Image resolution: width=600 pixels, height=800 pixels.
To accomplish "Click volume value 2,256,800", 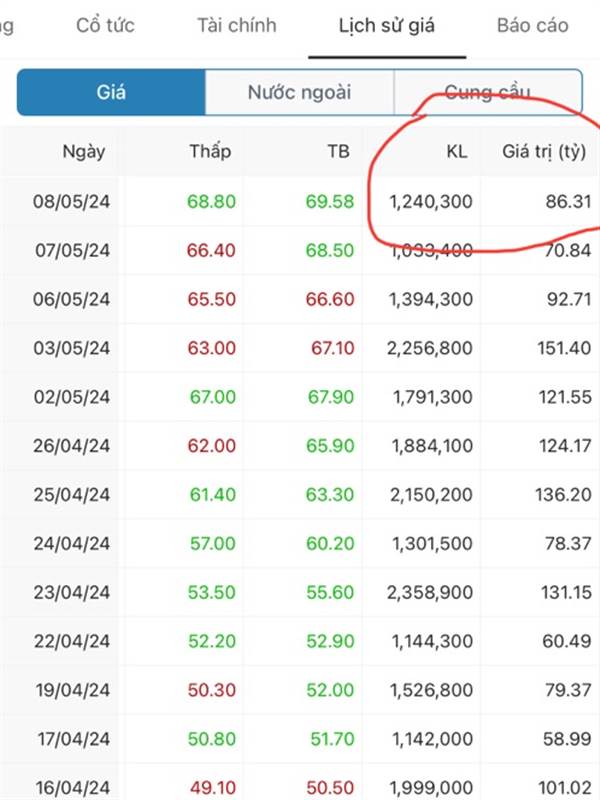I will tap(430, 348).
